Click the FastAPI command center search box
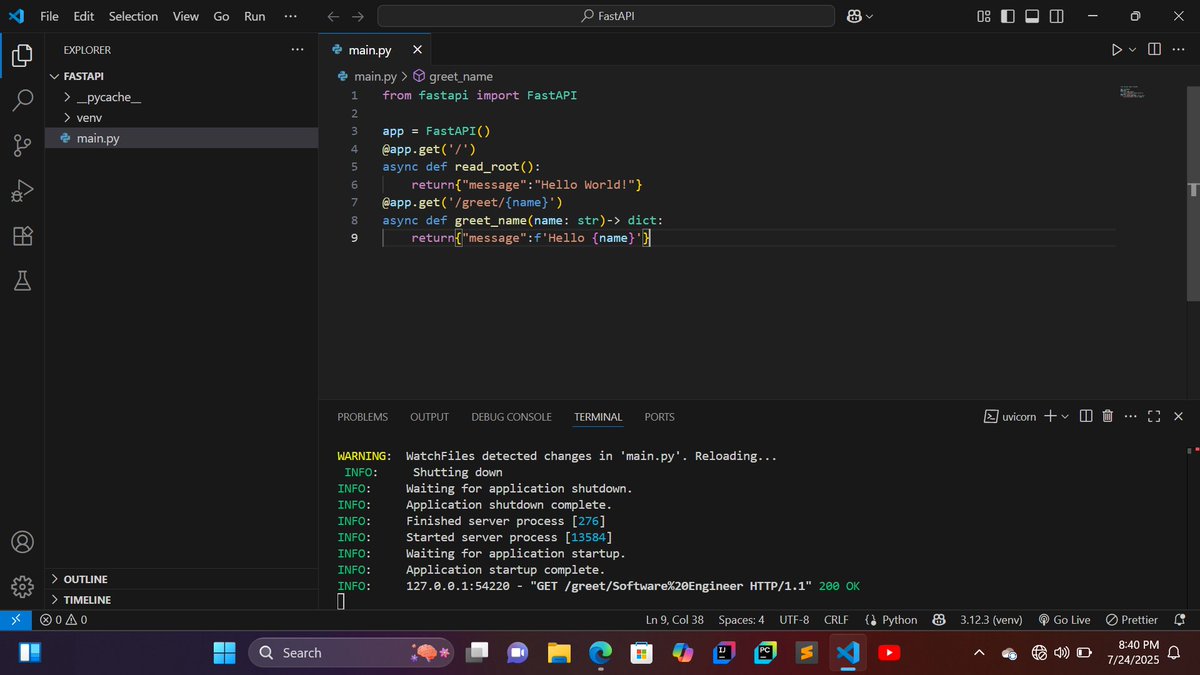Image resolution: width=1200 pixels, height=675 pixels. click(606, 16)
